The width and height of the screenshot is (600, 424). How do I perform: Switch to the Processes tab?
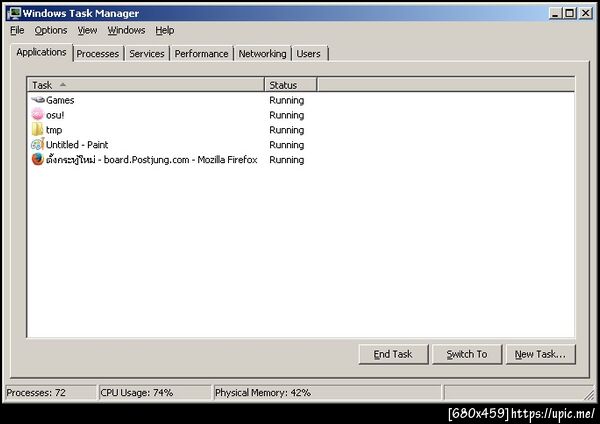(x=98, y=54)
